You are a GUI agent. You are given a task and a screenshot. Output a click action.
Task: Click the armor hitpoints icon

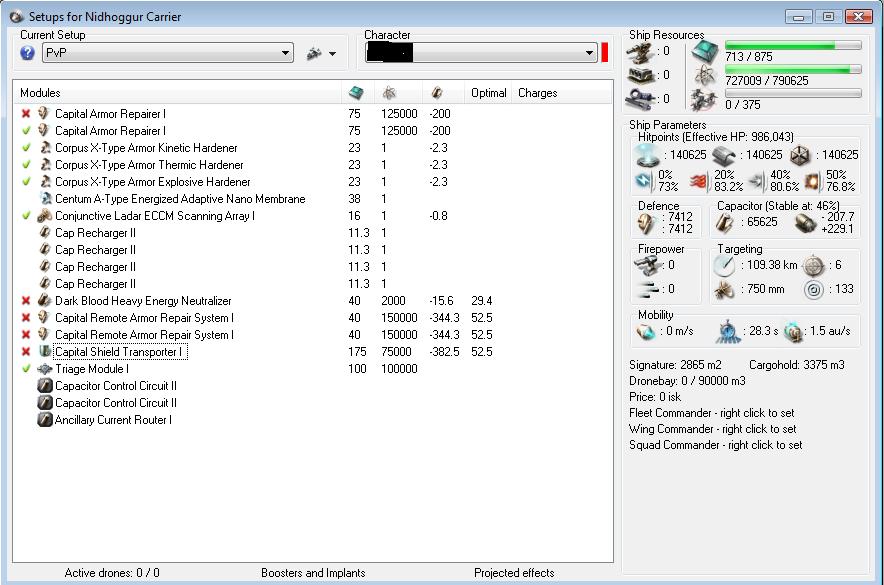724,156
